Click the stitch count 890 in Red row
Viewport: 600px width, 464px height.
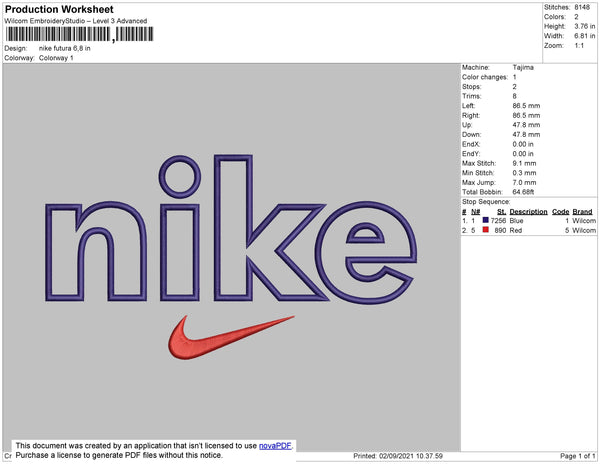[500, 230]
